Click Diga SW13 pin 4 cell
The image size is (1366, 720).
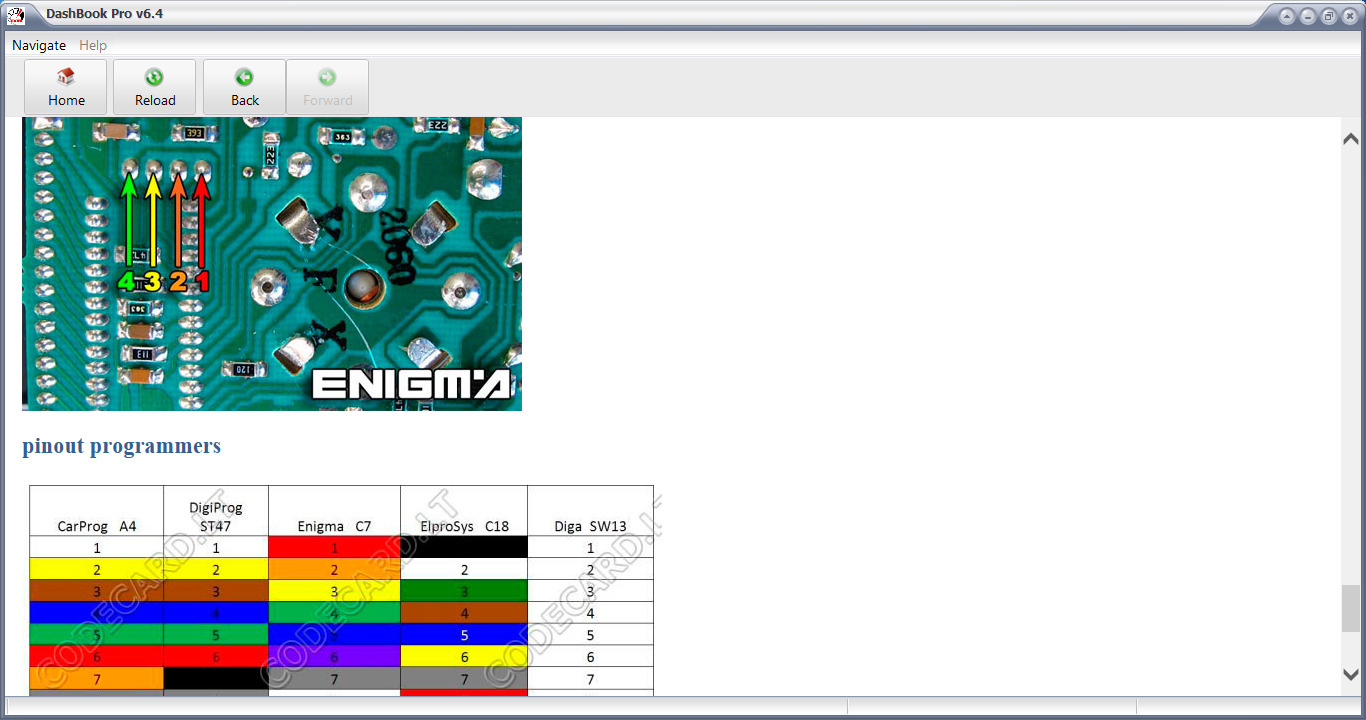[x=590, y=613]
